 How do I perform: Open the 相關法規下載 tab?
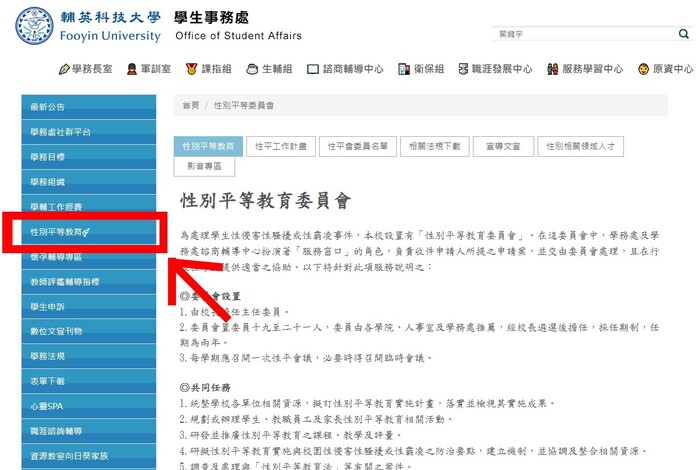[x=435, y=145]
